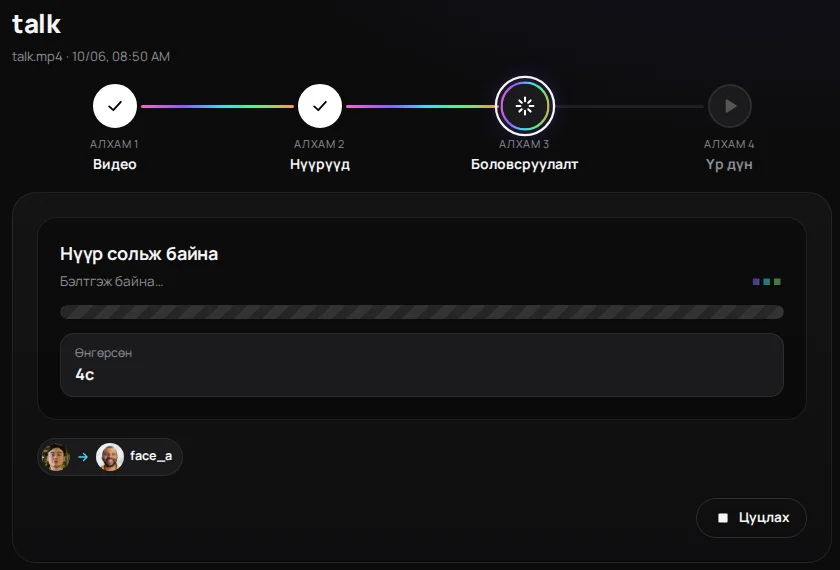Click the three colored loading dots
Image resolution: width=840 pixels, height=570 pixels.
(767, 282)
